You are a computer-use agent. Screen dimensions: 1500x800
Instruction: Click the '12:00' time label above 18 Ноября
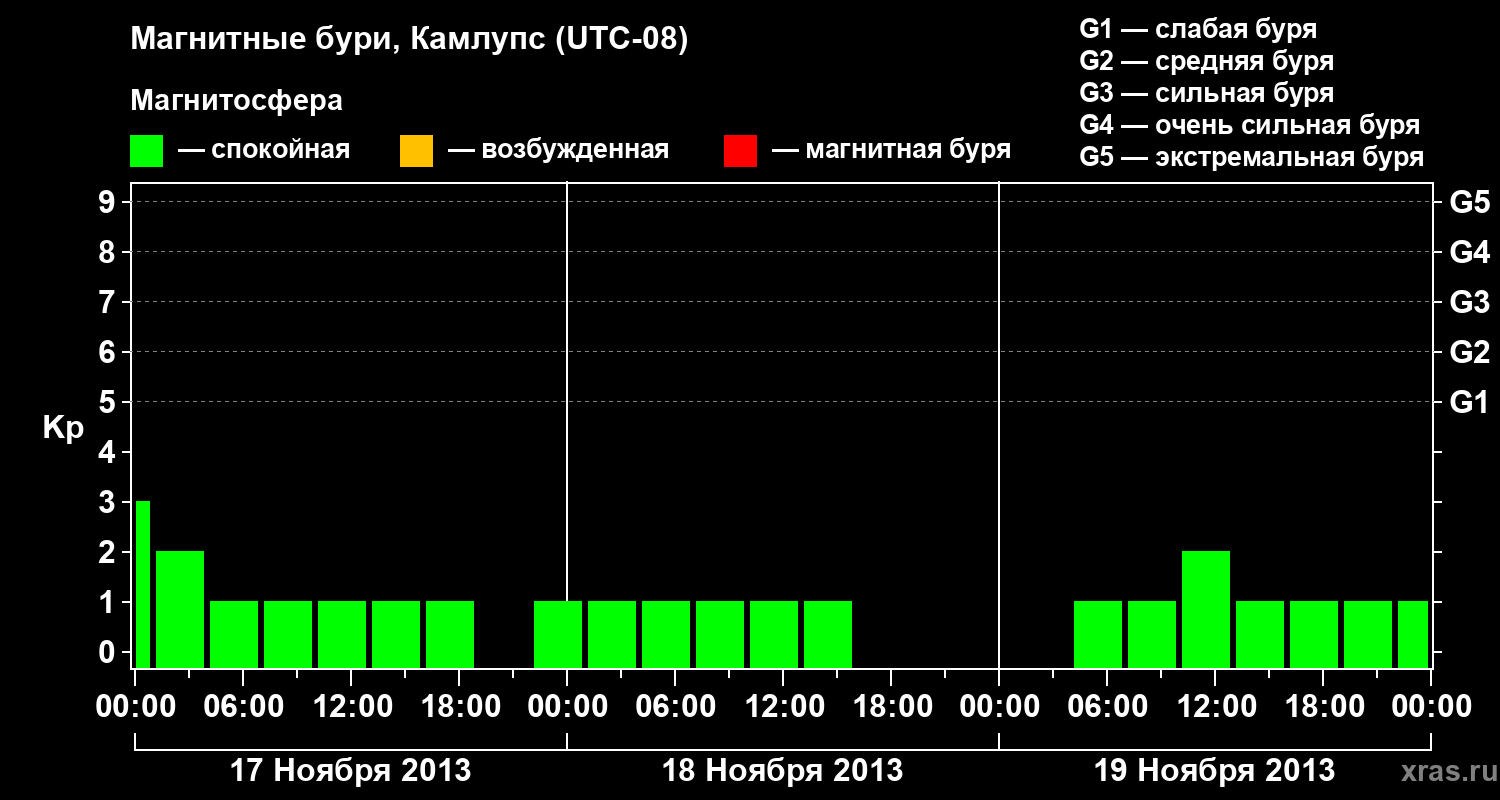783,707
